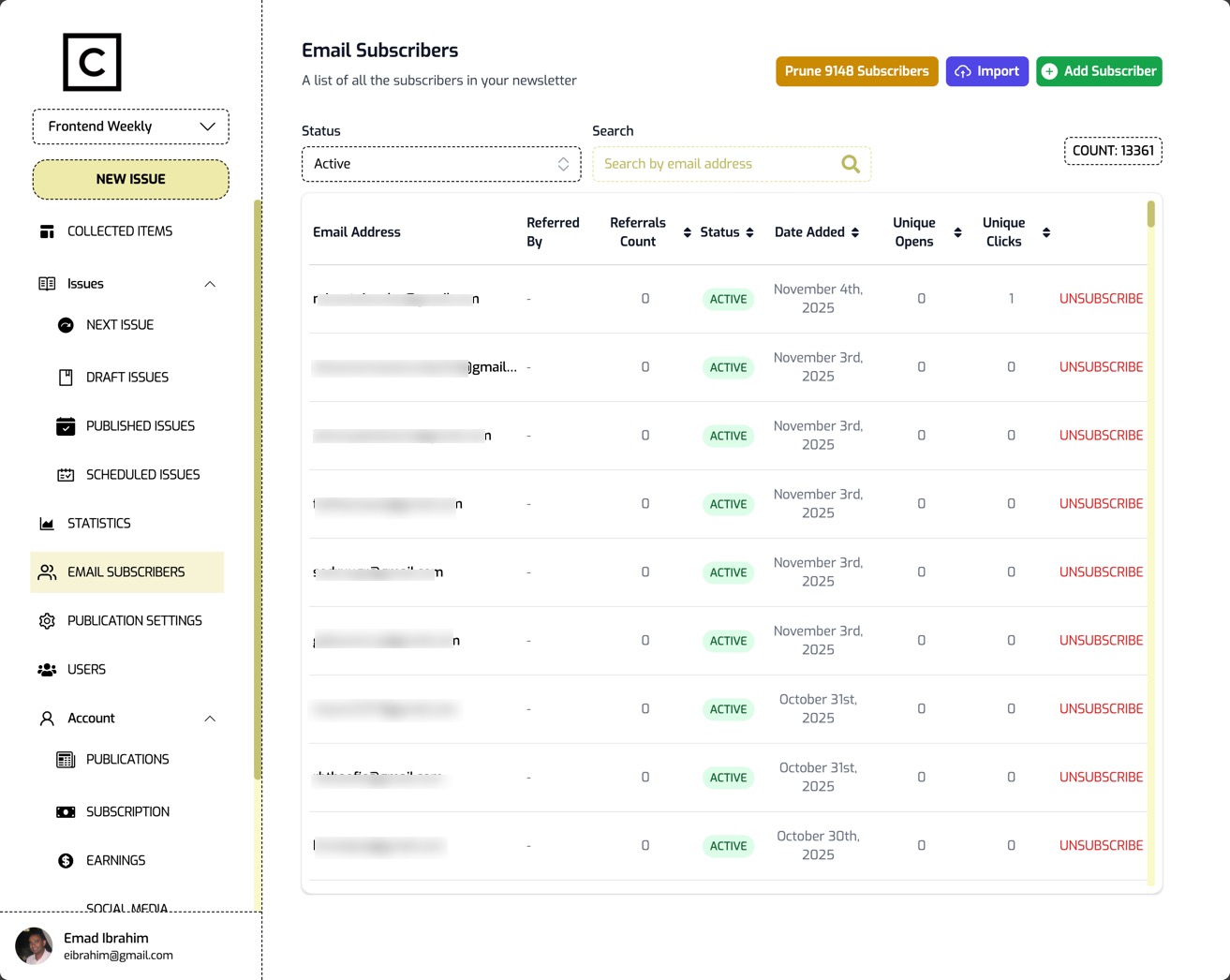This screenshot has height=980, width=1230.
Task: Collapse the Account section chevron
Action: pyautogui.click(x=210, y=719)
